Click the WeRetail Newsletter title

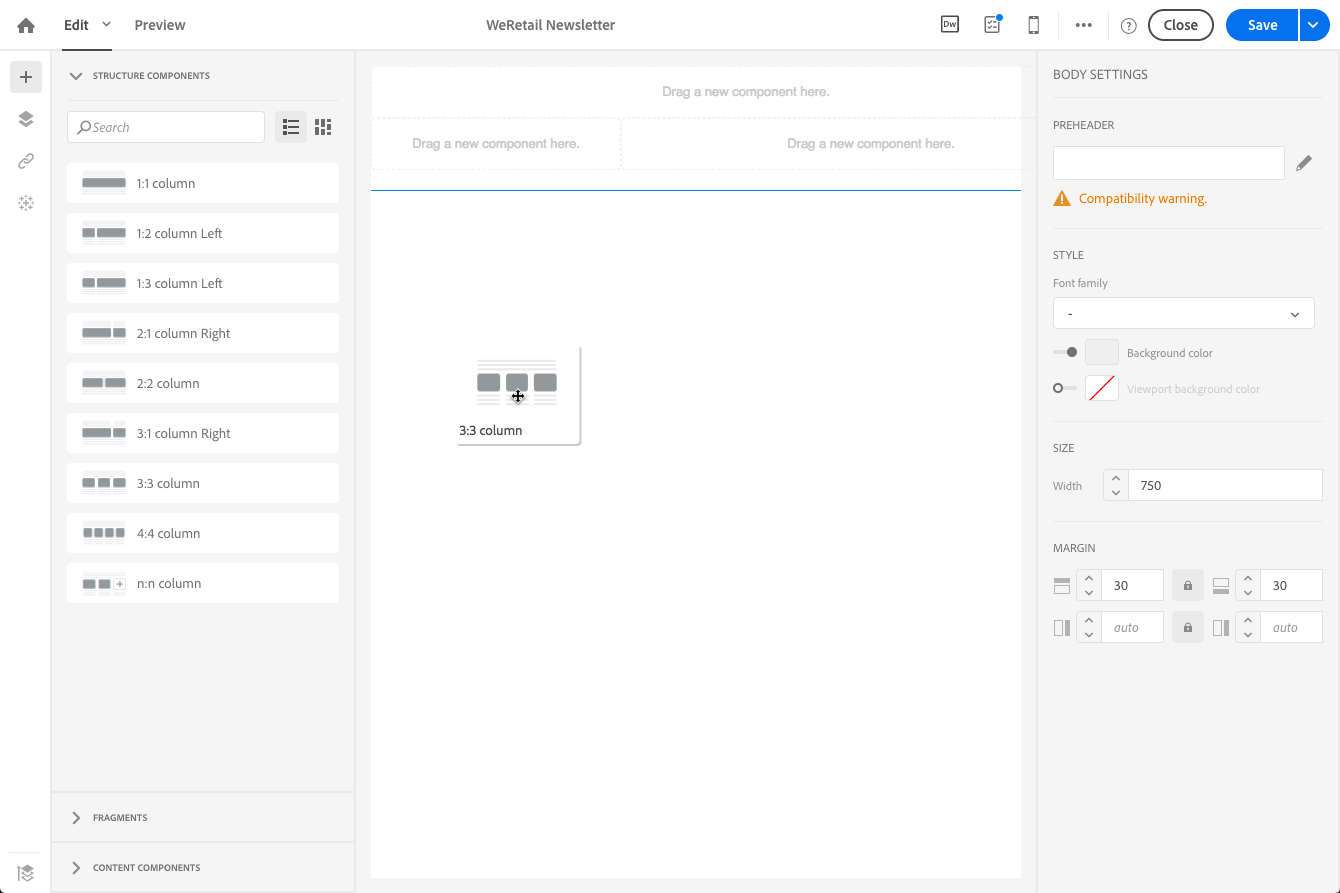[x=550, y=25]
